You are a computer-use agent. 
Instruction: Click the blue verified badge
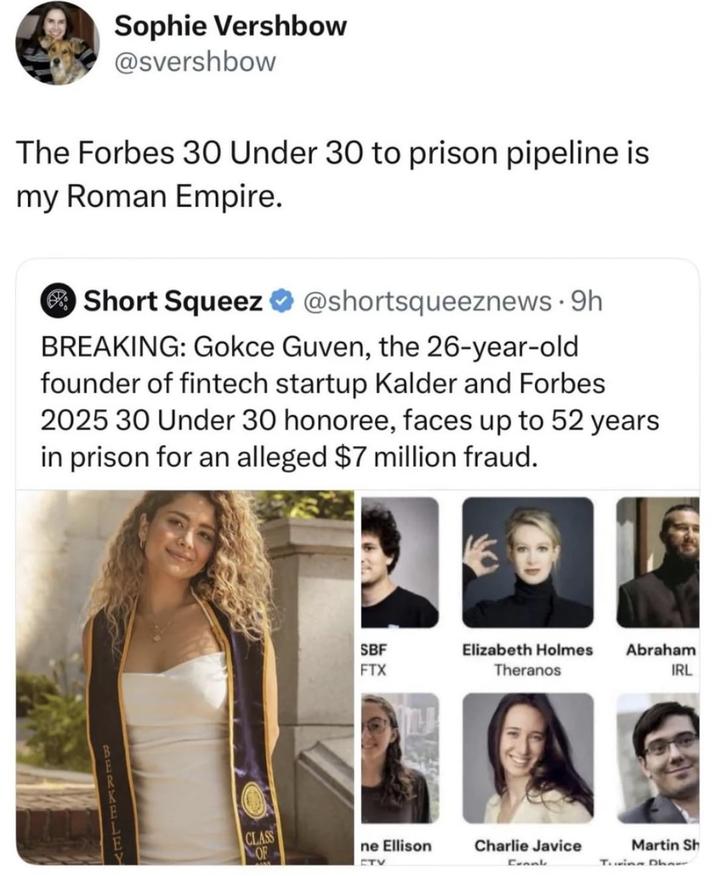click(x=284, y=300)
